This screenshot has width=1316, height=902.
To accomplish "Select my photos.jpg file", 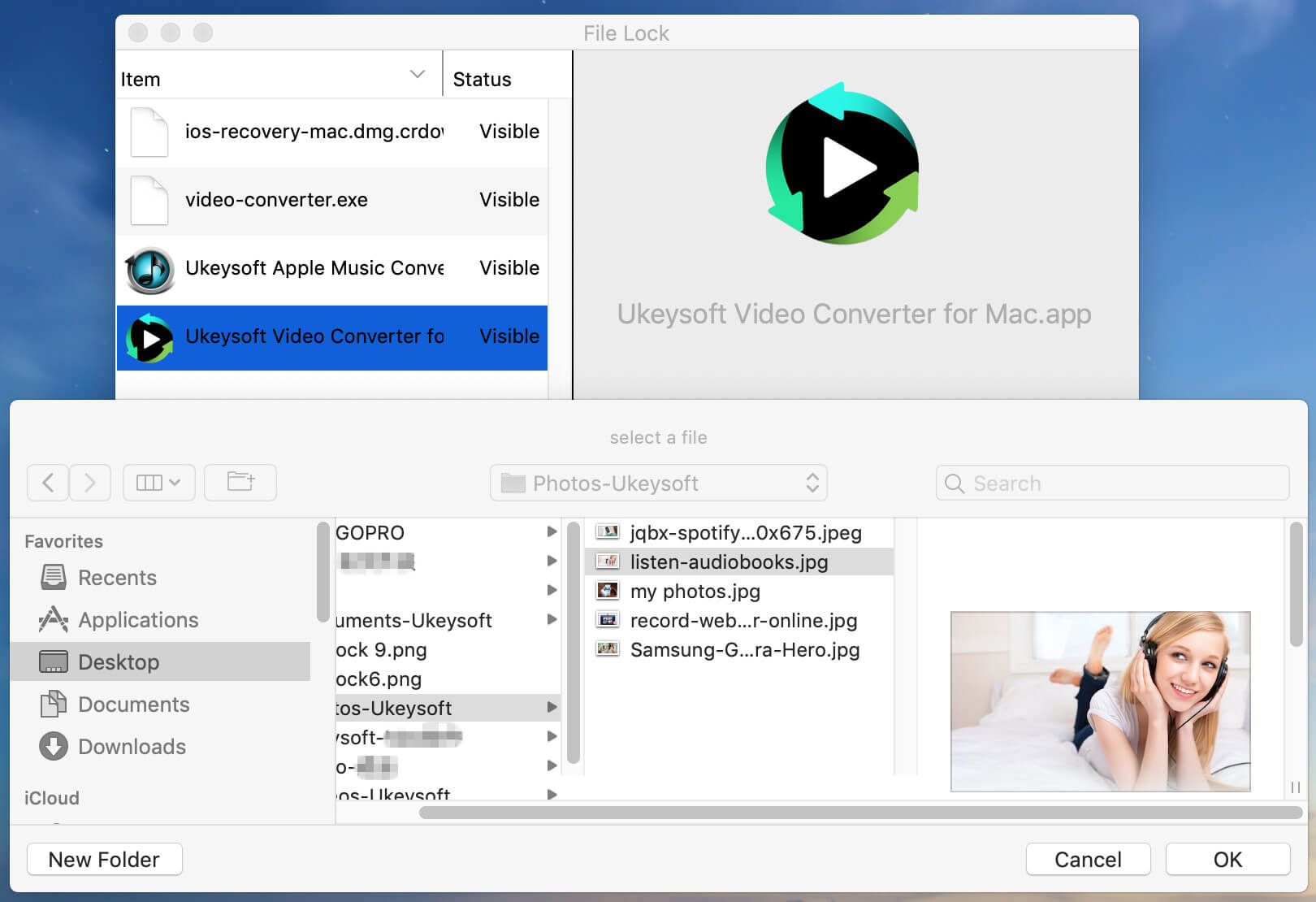I will click(739, 591).
